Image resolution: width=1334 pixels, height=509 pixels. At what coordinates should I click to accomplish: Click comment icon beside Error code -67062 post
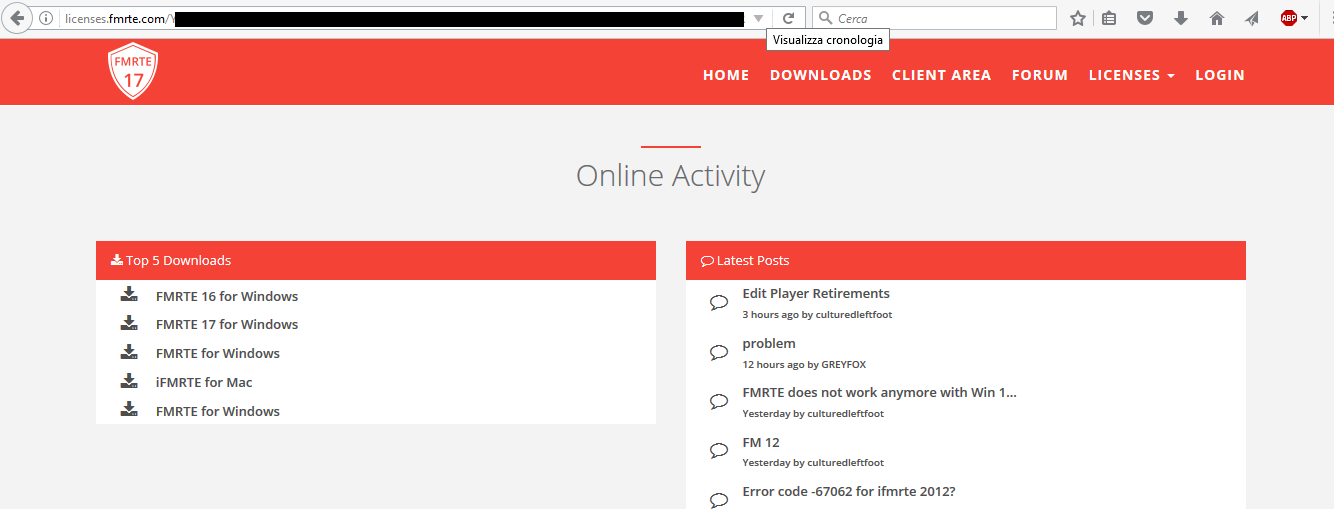tap(719, 500)
